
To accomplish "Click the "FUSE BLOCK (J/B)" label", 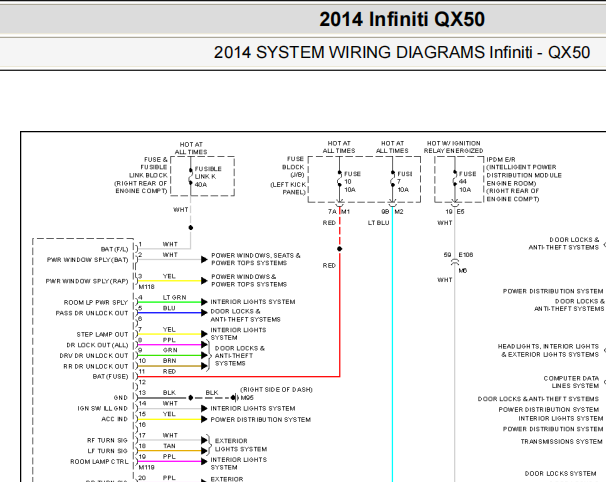I will [295, 167].
